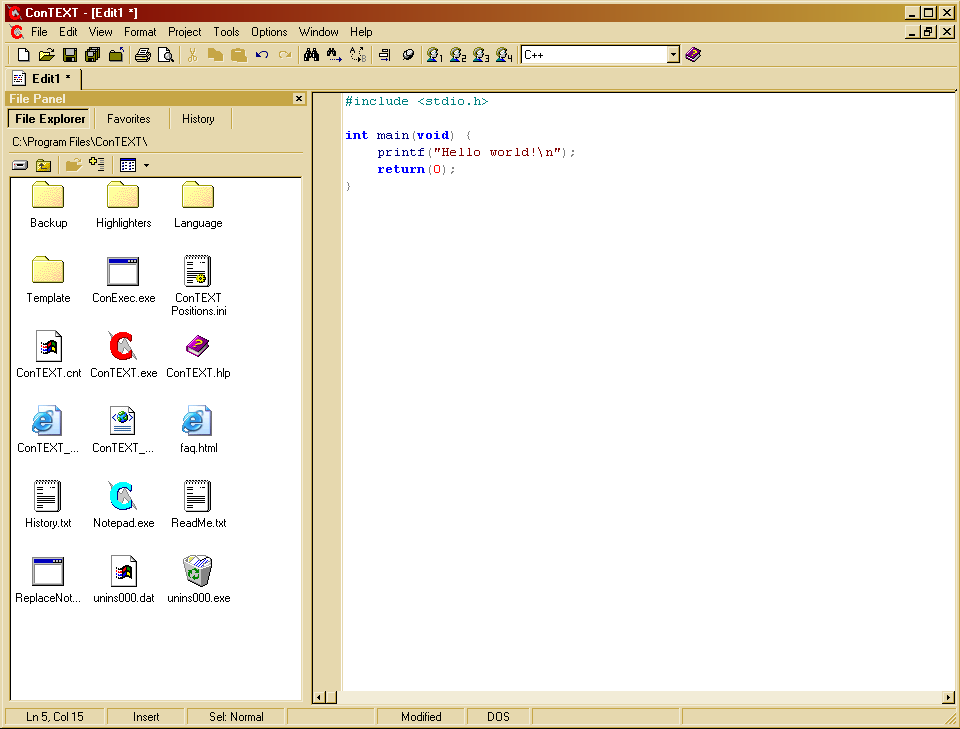960x729 pixels.
Task: Select drive icon in File Panel toolbar
Action: [x=20, y=165]
